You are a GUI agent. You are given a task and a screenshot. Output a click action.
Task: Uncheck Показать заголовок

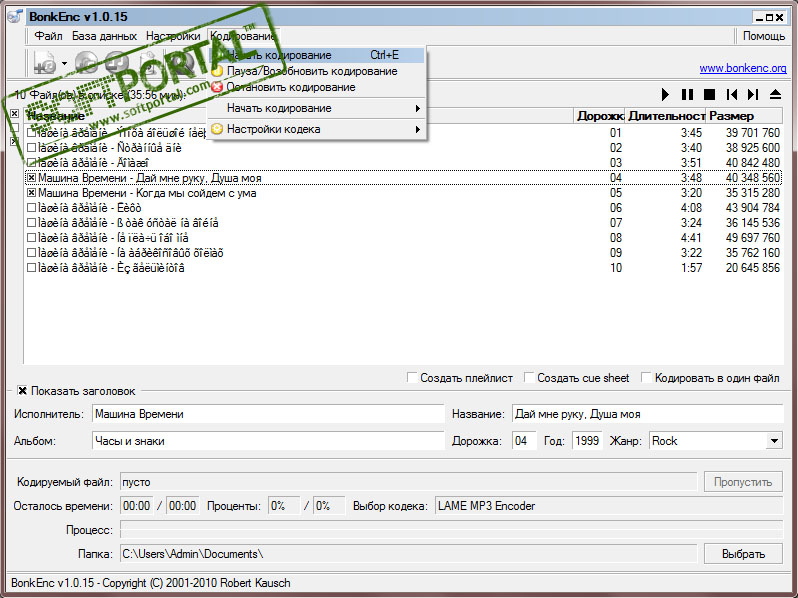[22, 391]
